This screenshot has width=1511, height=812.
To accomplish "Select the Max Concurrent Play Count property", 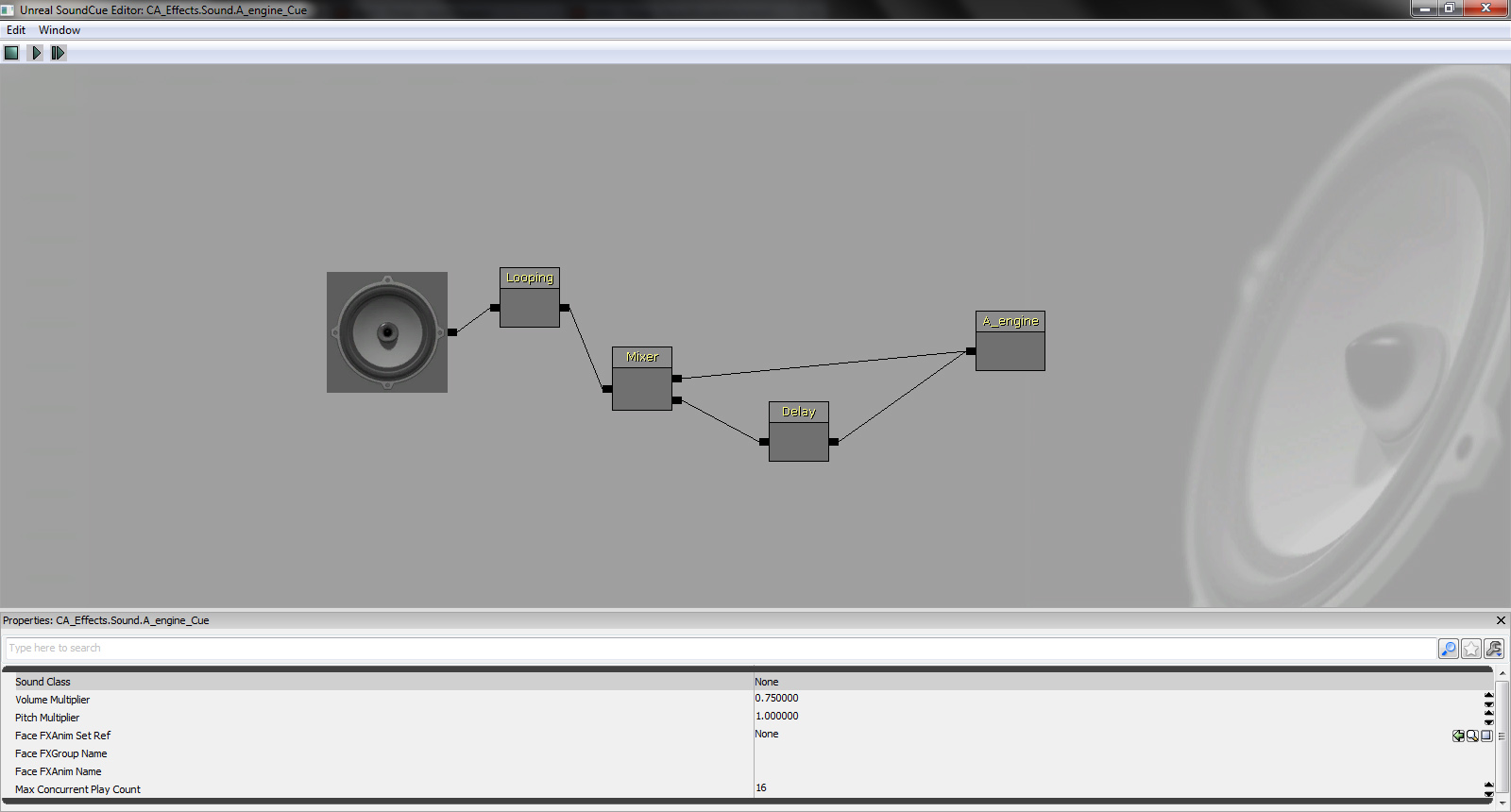I will 77,789.
